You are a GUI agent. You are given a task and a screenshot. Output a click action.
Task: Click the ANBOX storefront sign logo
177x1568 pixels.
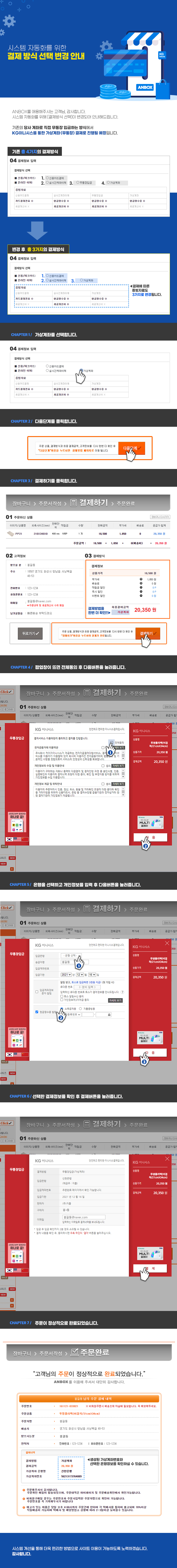[x=145, y=87]
